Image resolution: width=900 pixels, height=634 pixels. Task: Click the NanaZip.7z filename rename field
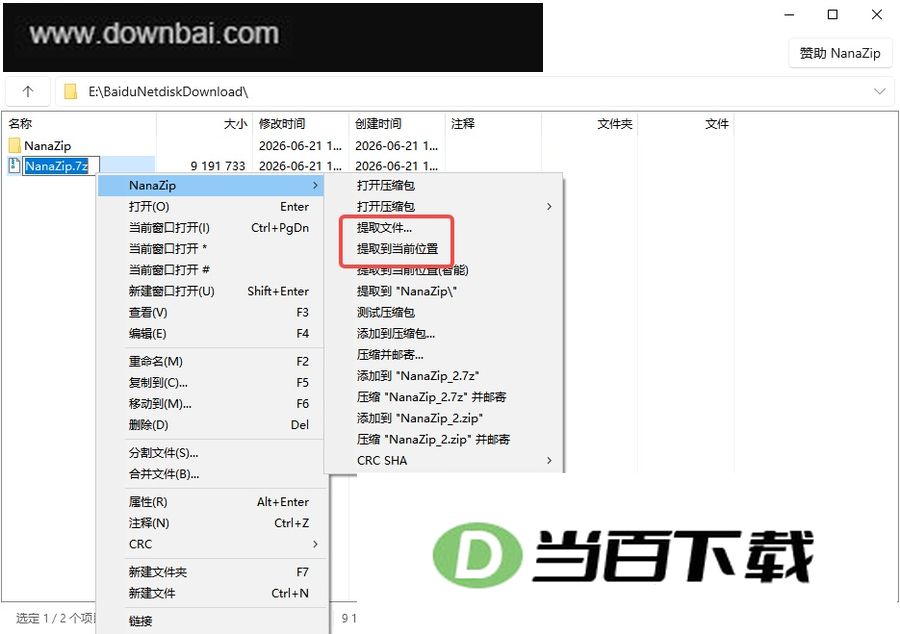click(x=60, y=166)
